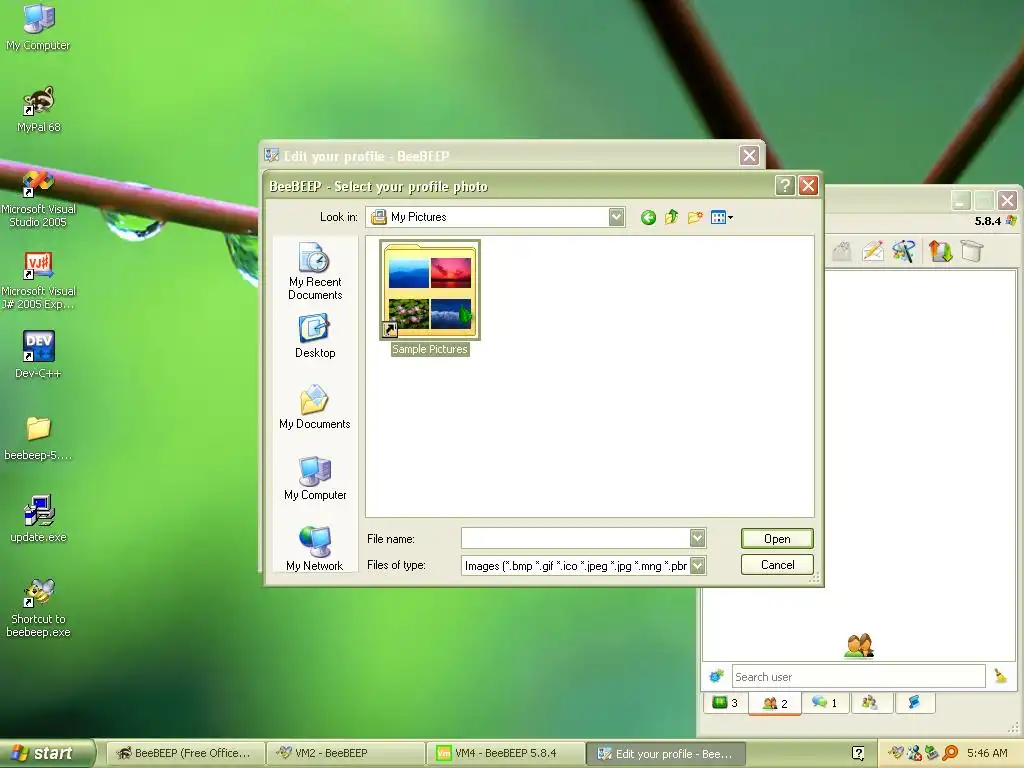Click the BeeBEEP bee tray icon
This screenshot has height=768, width=1024.
click(896, 753)
